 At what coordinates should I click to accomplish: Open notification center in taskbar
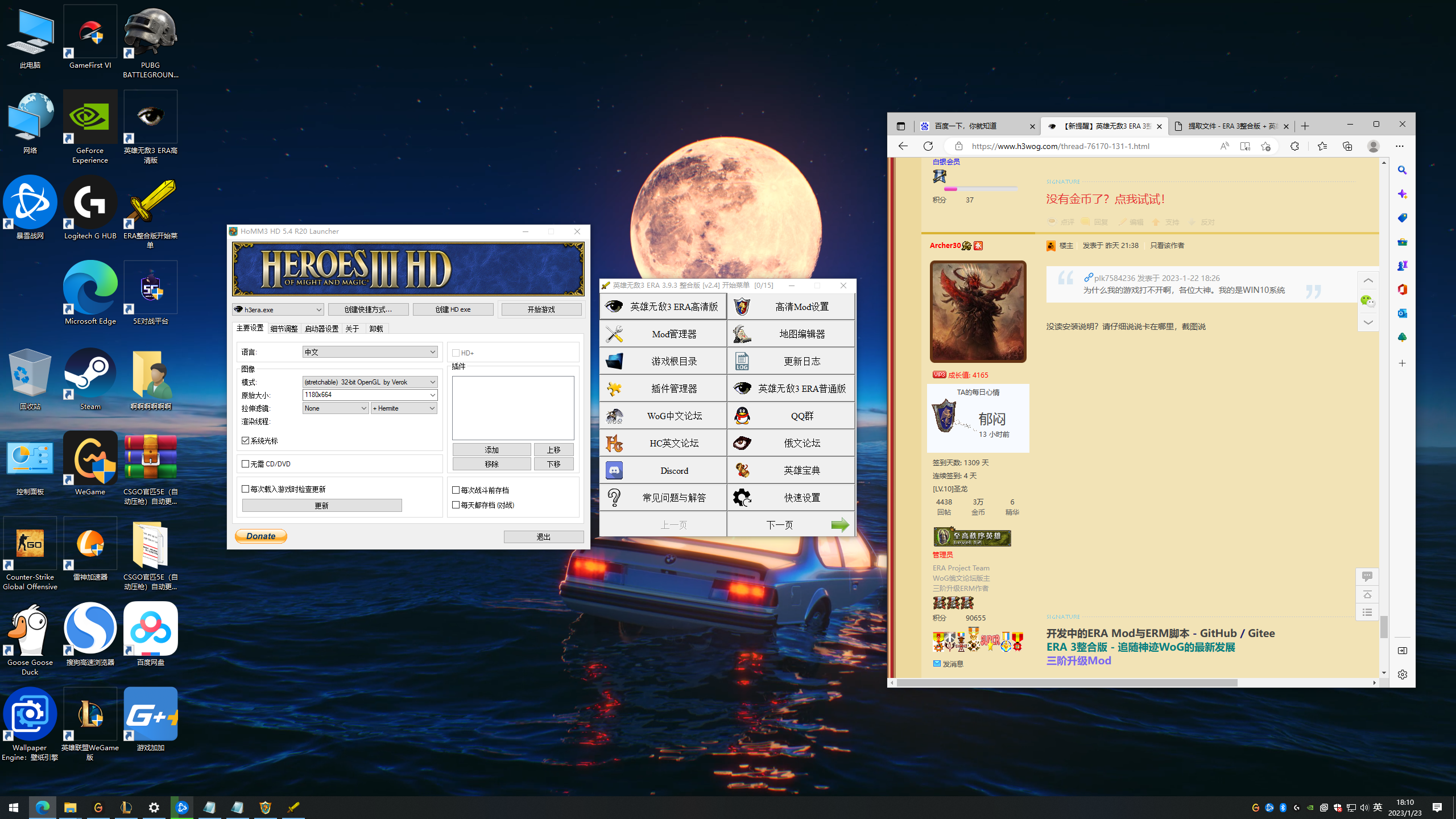click(x=1437, y=807)
